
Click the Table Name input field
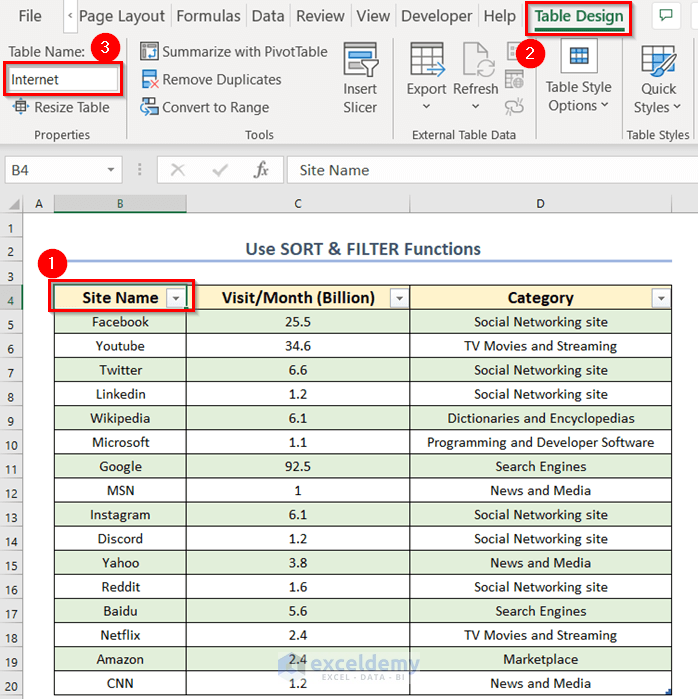point(62,79)
